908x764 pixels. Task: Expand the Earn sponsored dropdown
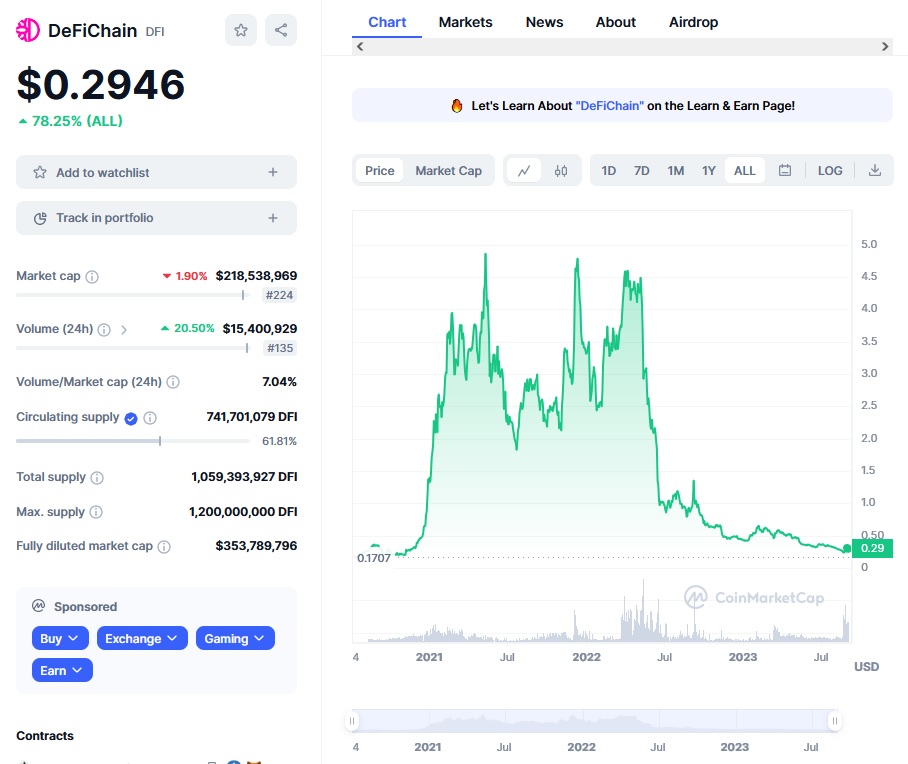(x=62, y=670)
